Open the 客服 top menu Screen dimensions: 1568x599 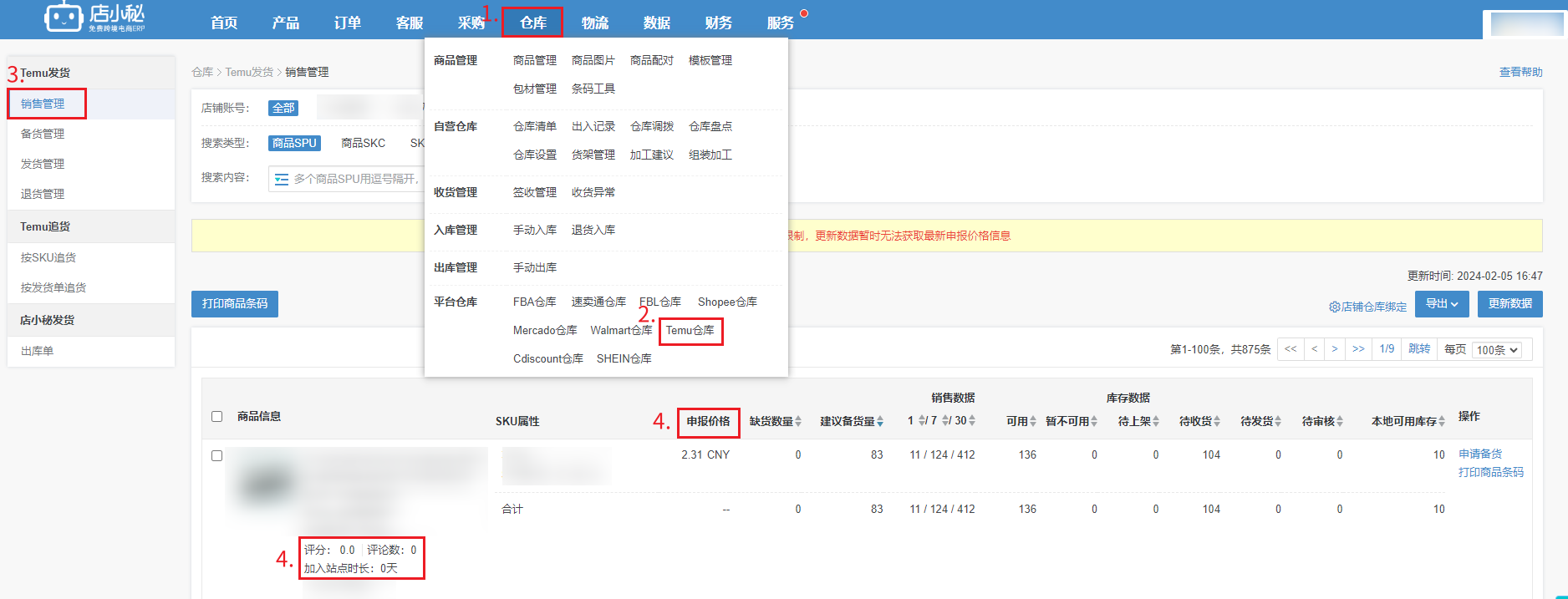tap(410, 23)
